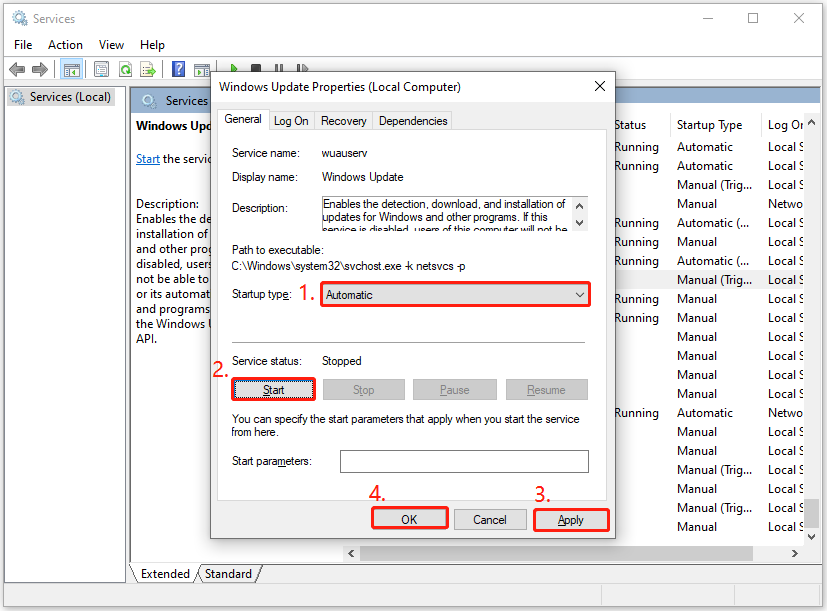Click the Start button in the properties dialog
Image resolution: width=827 pixels, height=611 pixels.
(273, 389)
